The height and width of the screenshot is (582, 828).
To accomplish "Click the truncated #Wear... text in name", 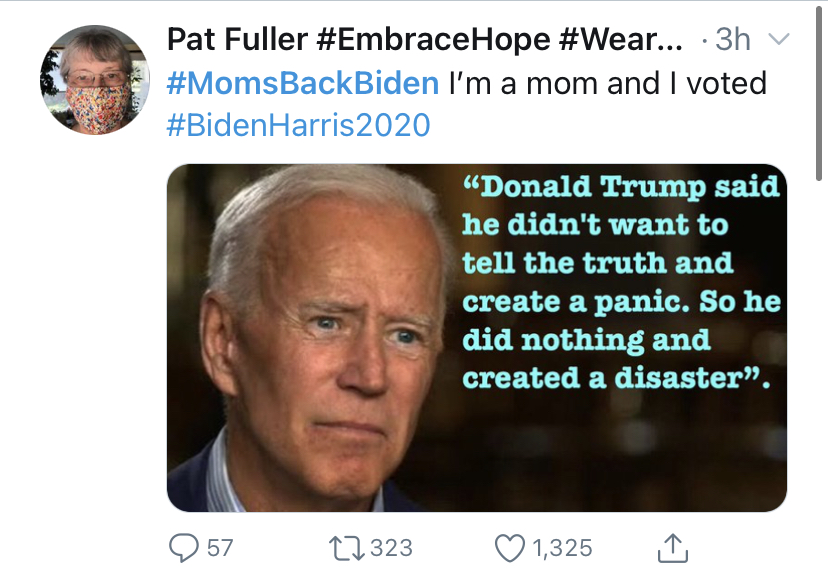I will click(x=620, y=40).
